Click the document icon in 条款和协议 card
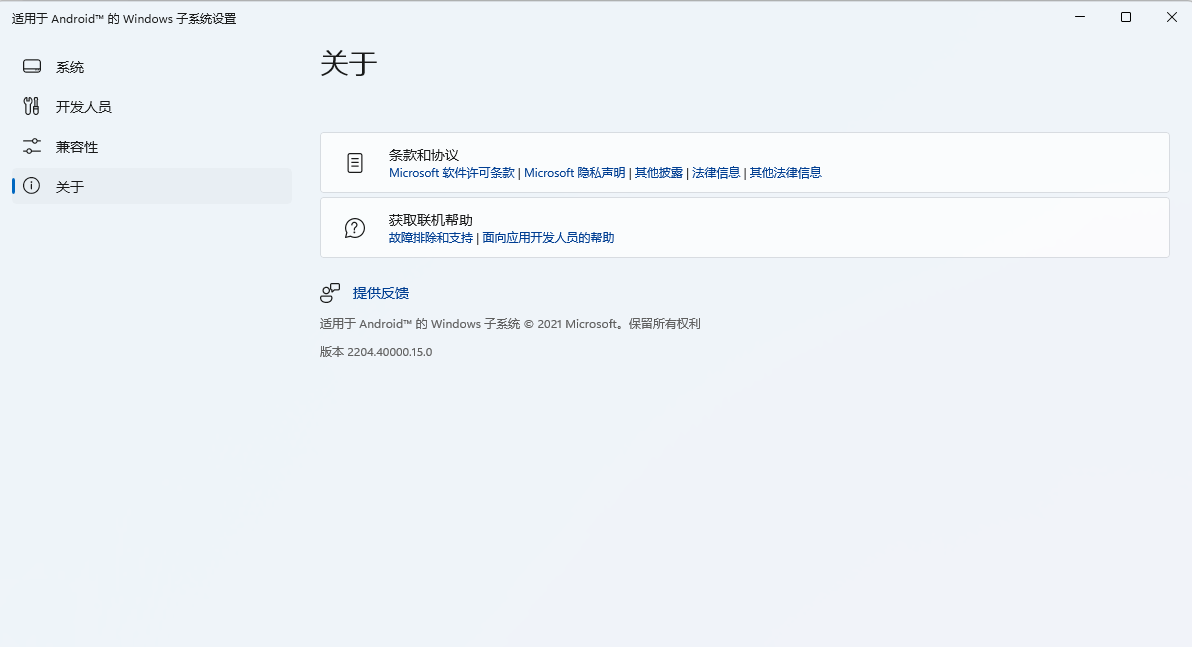Screen dimensions: 1192x647 pyautogui.click(x=355, y=163)
